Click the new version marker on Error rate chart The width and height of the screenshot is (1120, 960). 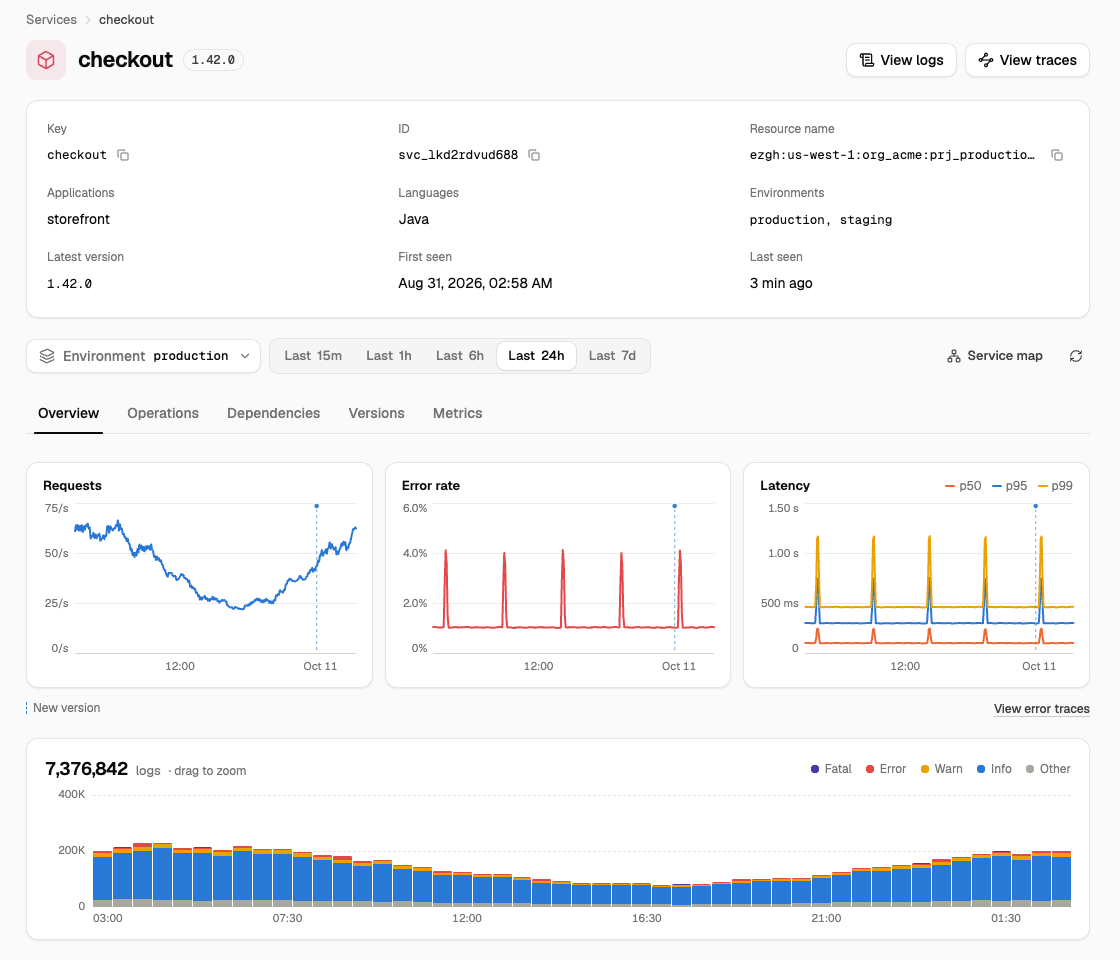point(674,506)
